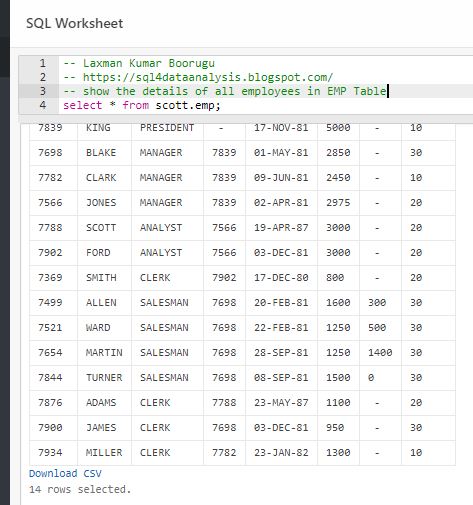Click employee number 7521
The height and width of the screenshot is (505, 473).
[x=50, y=328]
